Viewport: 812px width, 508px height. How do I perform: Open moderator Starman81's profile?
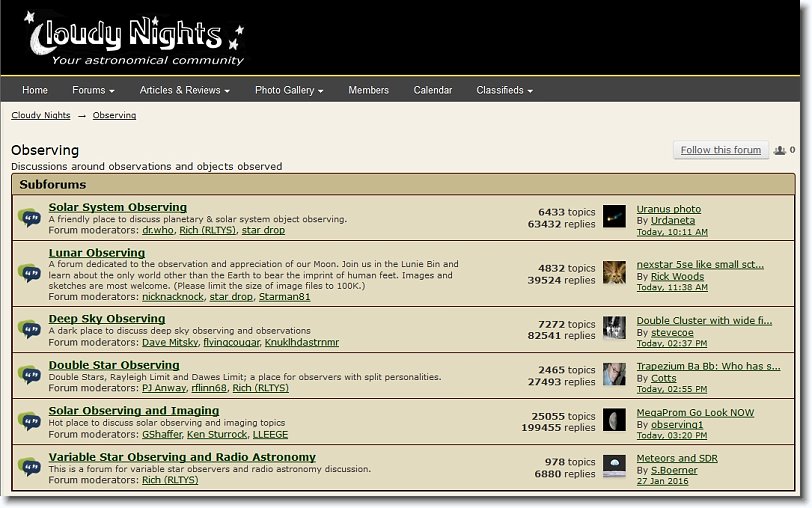coord(284,297)
